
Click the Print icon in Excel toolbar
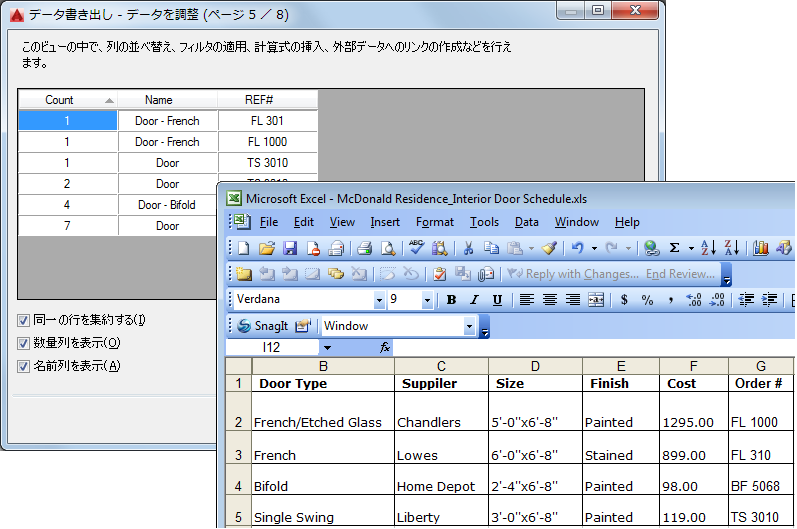point(364,248)
